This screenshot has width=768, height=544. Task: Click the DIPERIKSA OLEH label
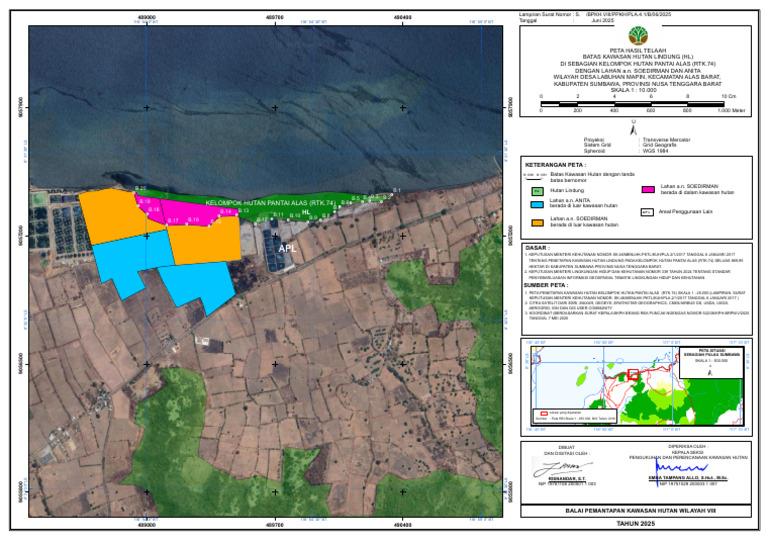point(688,447)
